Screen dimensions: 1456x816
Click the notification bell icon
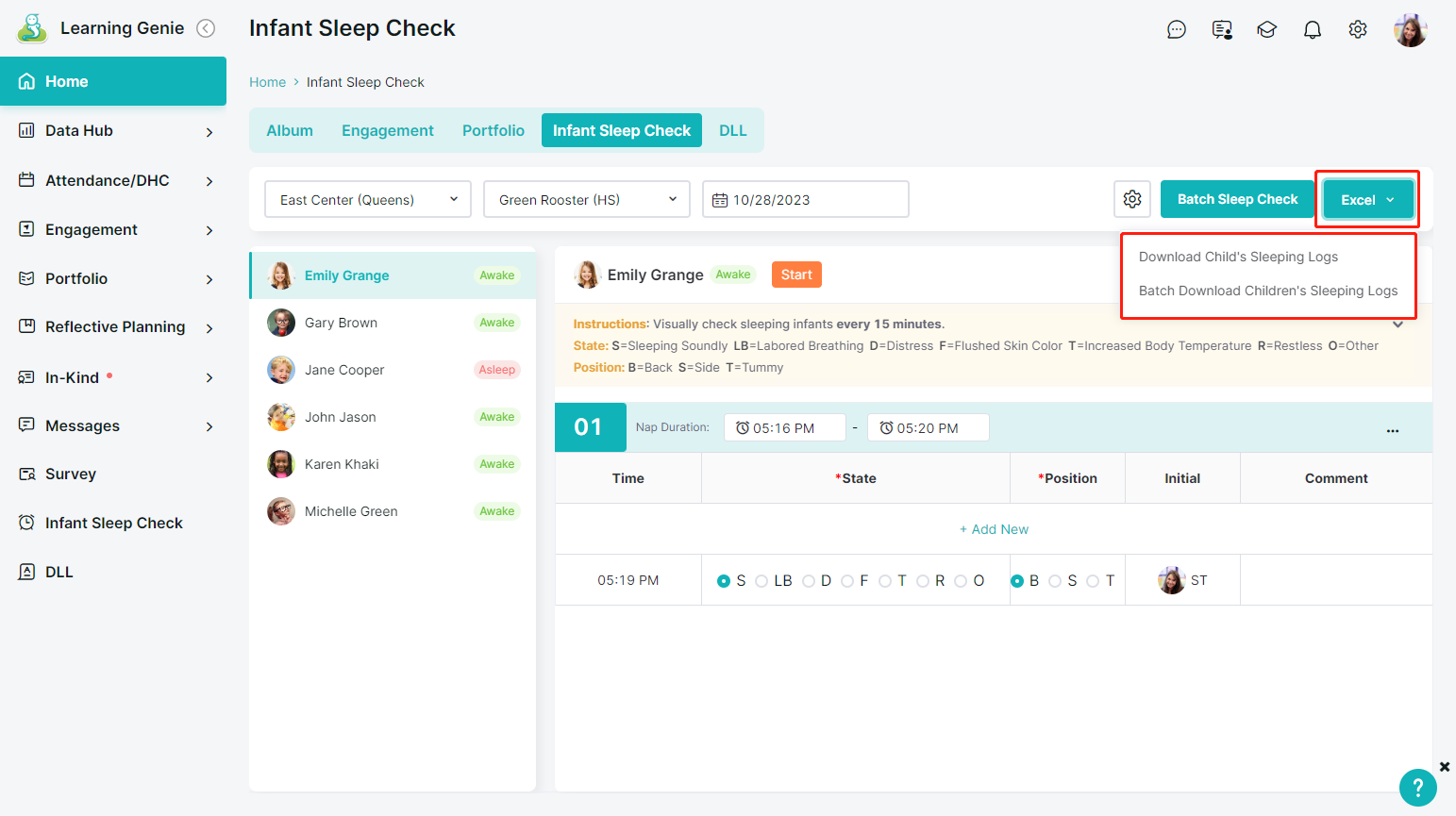point(1312,30)
